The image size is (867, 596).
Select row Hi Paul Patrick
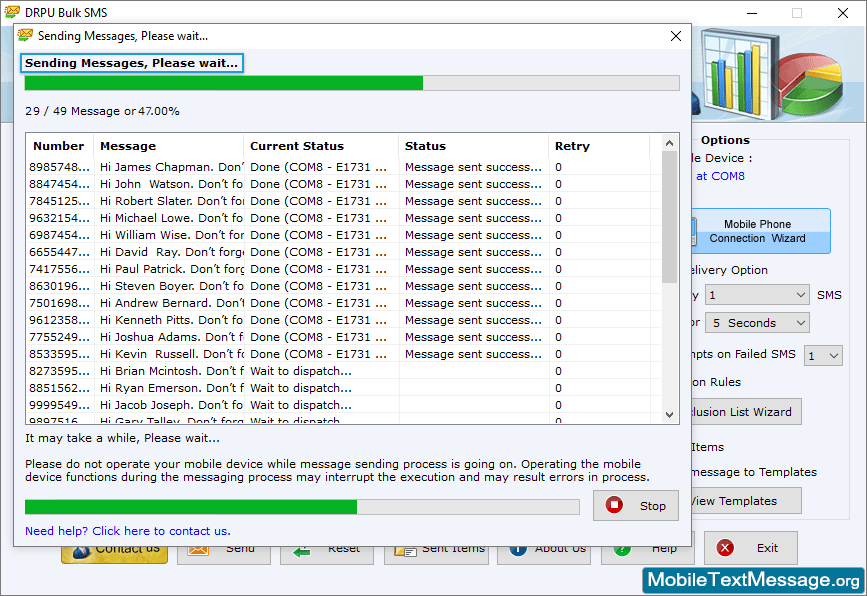343,269
